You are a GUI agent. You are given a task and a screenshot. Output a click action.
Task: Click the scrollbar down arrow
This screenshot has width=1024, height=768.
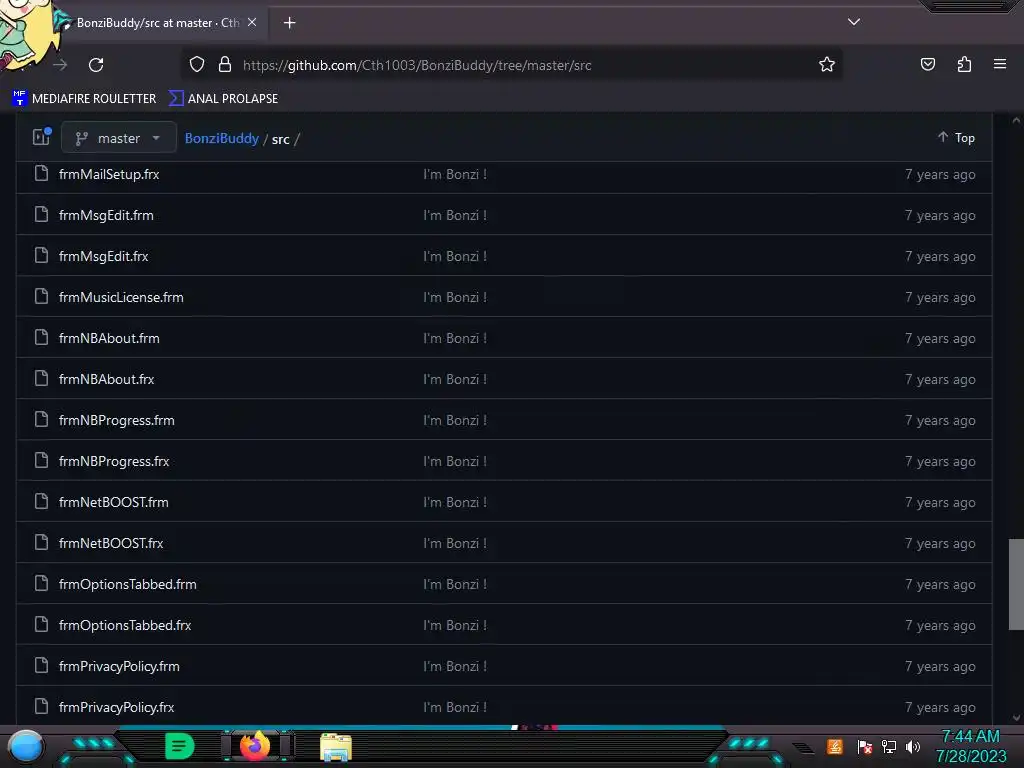point(1016,718)
